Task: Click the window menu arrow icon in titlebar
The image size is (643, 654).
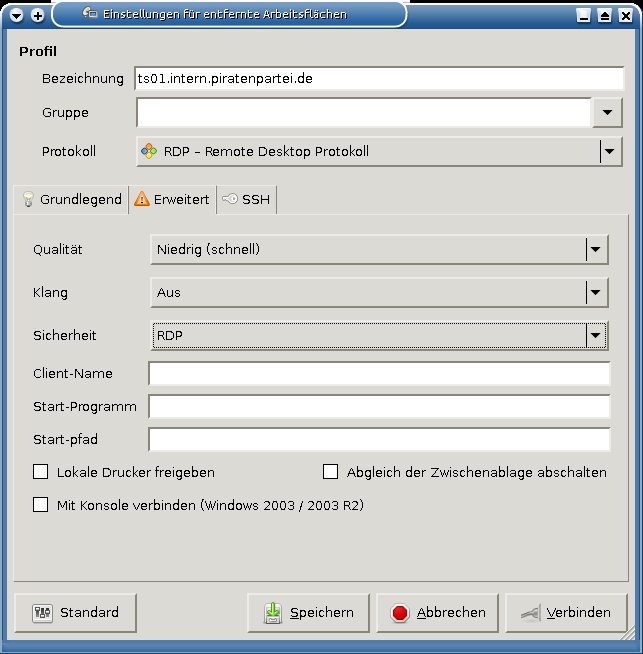Action: tap(17, 15)
